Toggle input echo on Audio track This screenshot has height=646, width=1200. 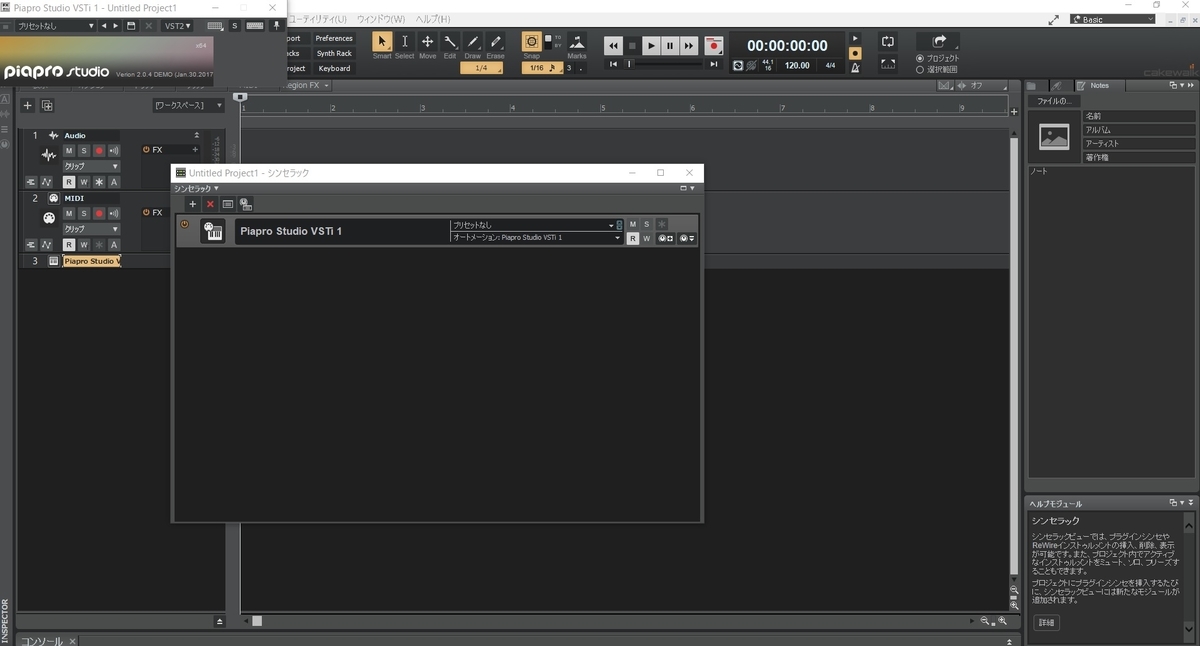tap(114, 150)
